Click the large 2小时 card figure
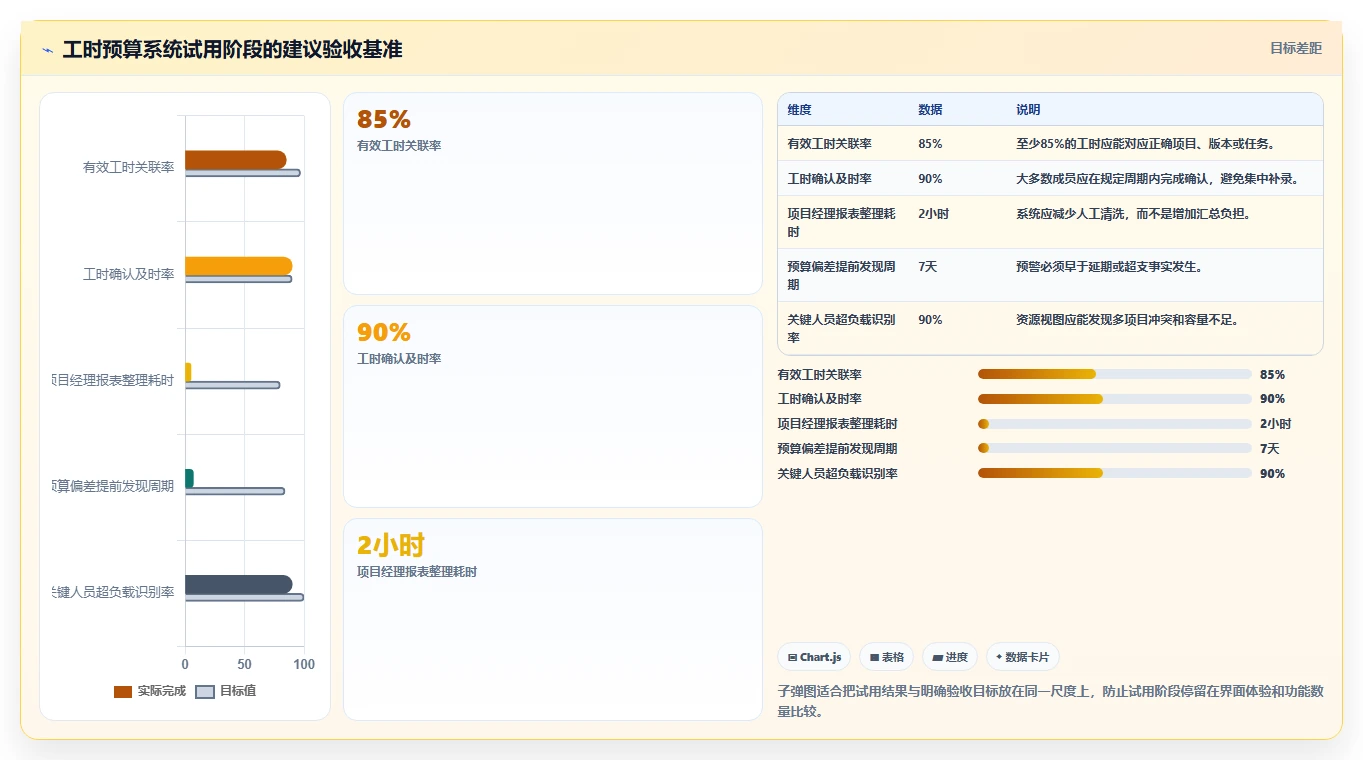This screenshot has width=1363, height=760. point(391,545)
